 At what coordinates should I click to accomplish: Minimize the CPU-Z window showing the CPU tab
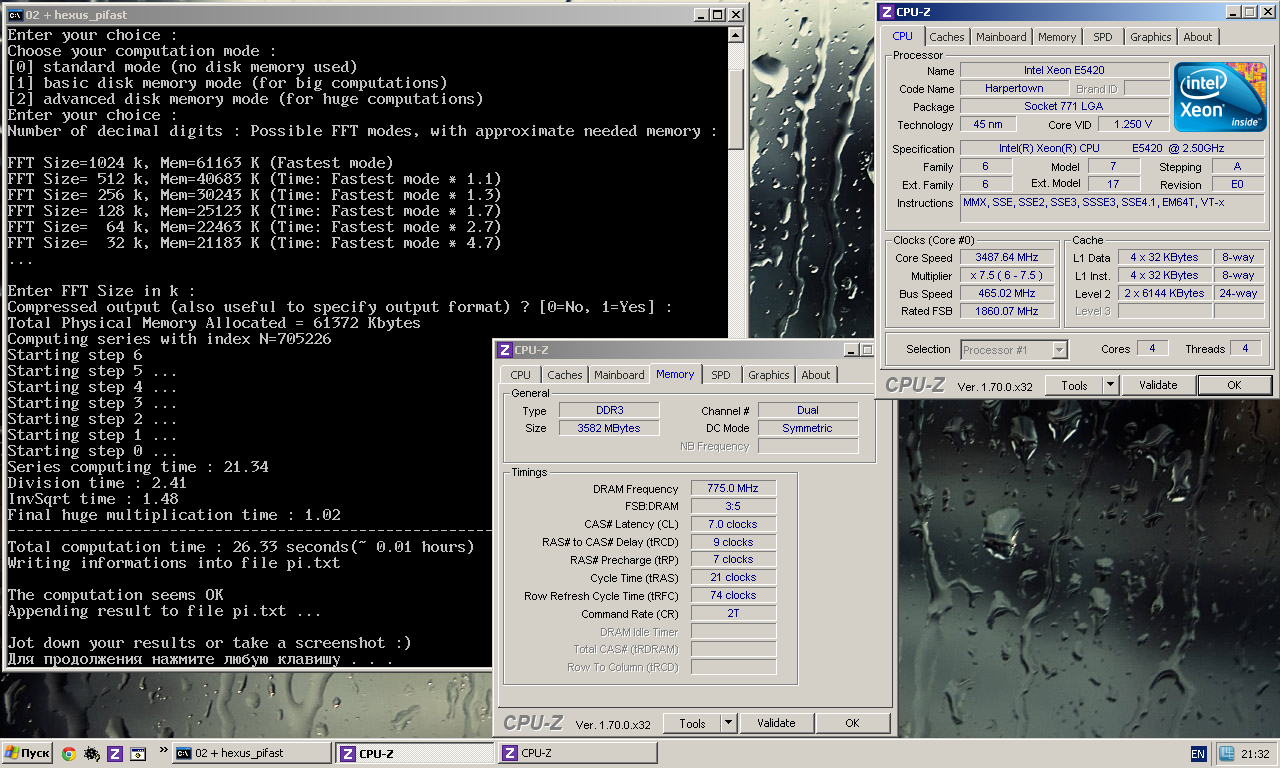[x=1232, y=12]
